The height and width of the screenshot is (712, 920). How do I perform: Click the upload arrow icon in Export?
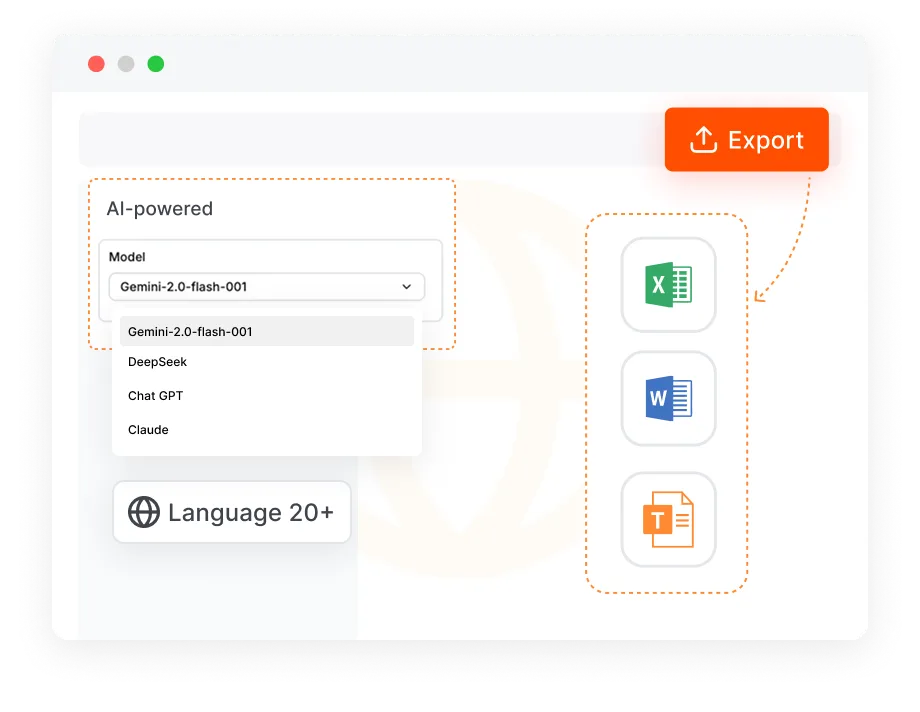[x=703, y=140]
